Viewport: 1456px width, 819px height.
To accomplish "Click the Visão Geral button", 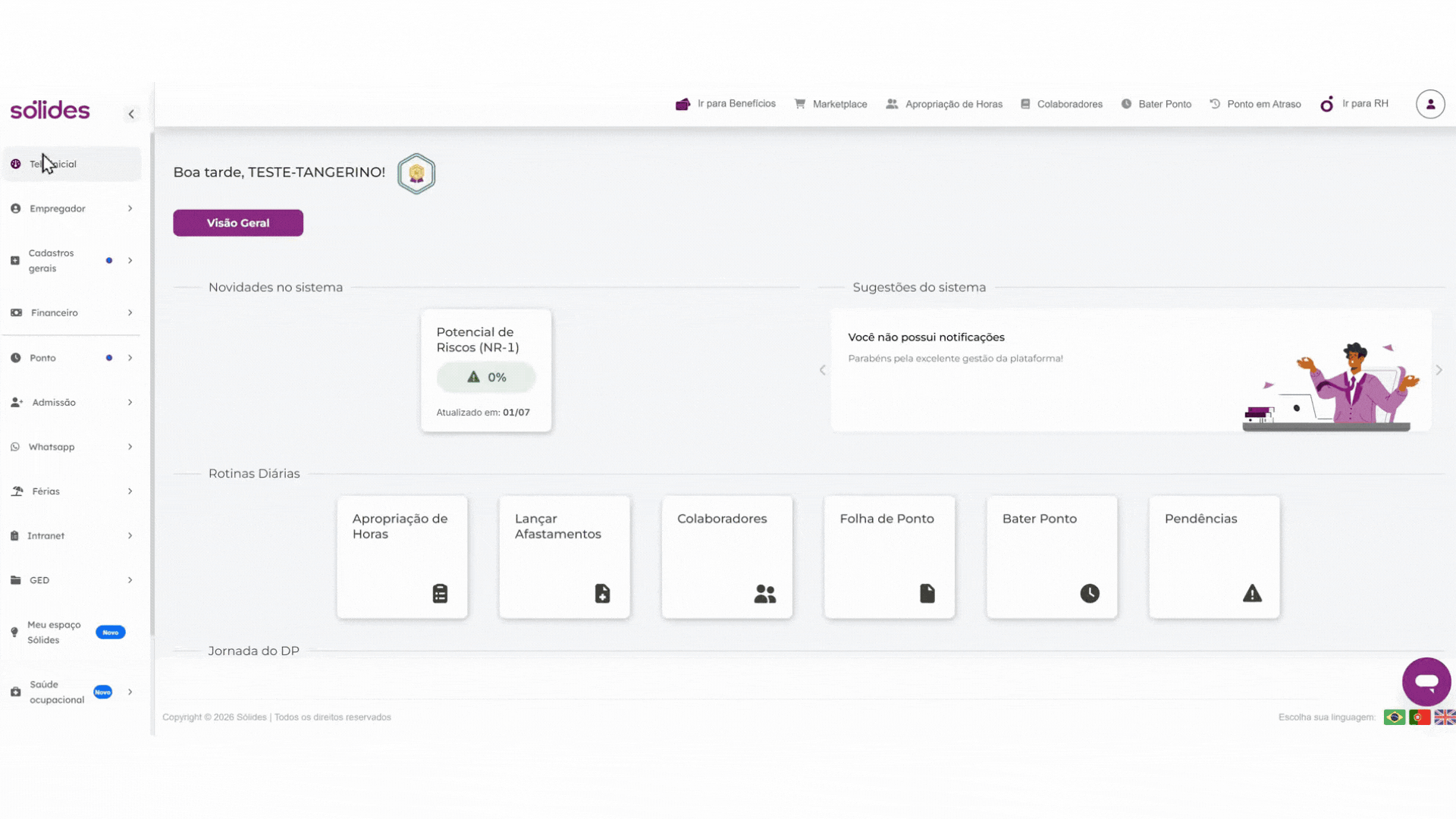I will pyautogui.click(x=238, y=223).
